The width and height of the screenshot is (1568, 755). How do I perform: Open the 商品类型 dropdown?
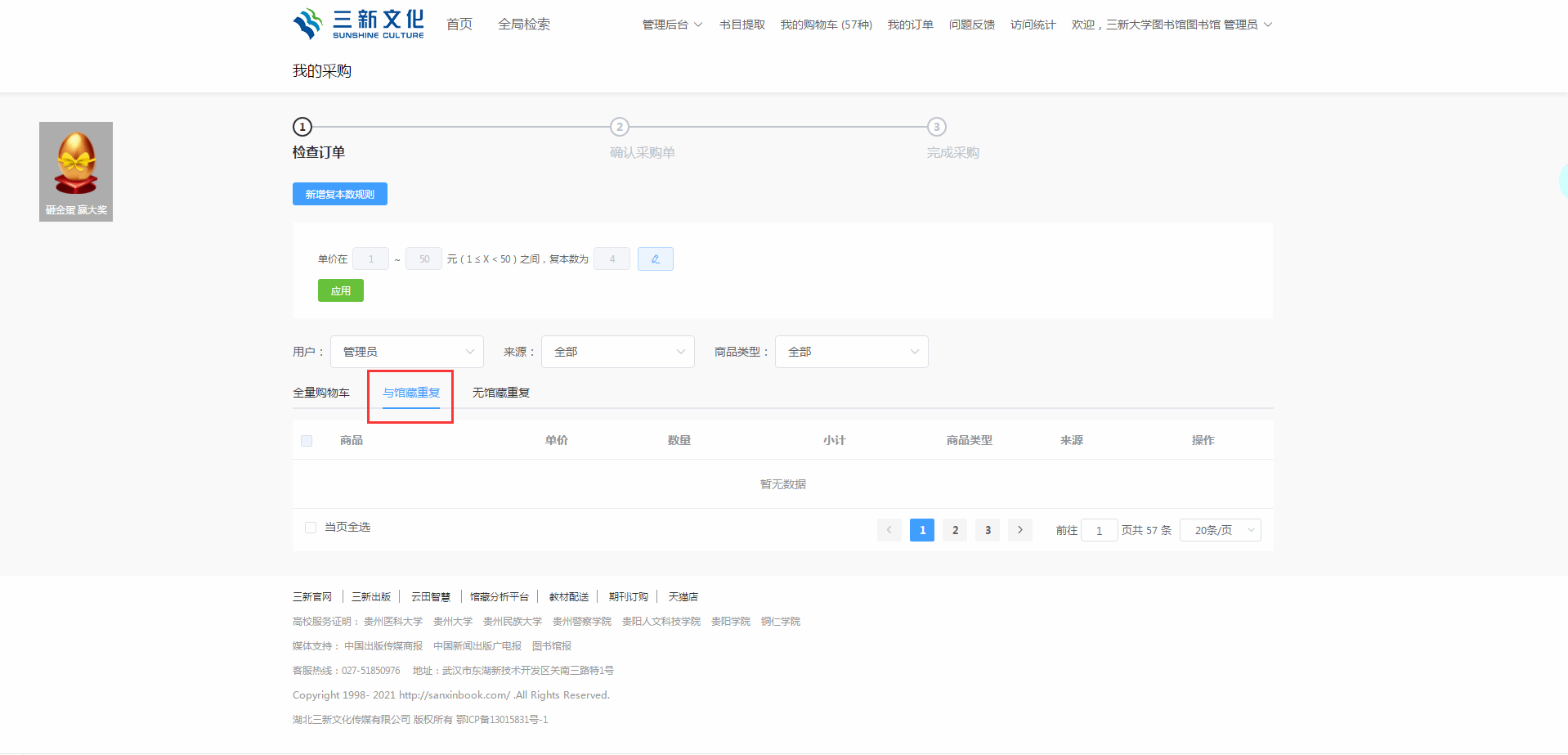coord(851,352)
